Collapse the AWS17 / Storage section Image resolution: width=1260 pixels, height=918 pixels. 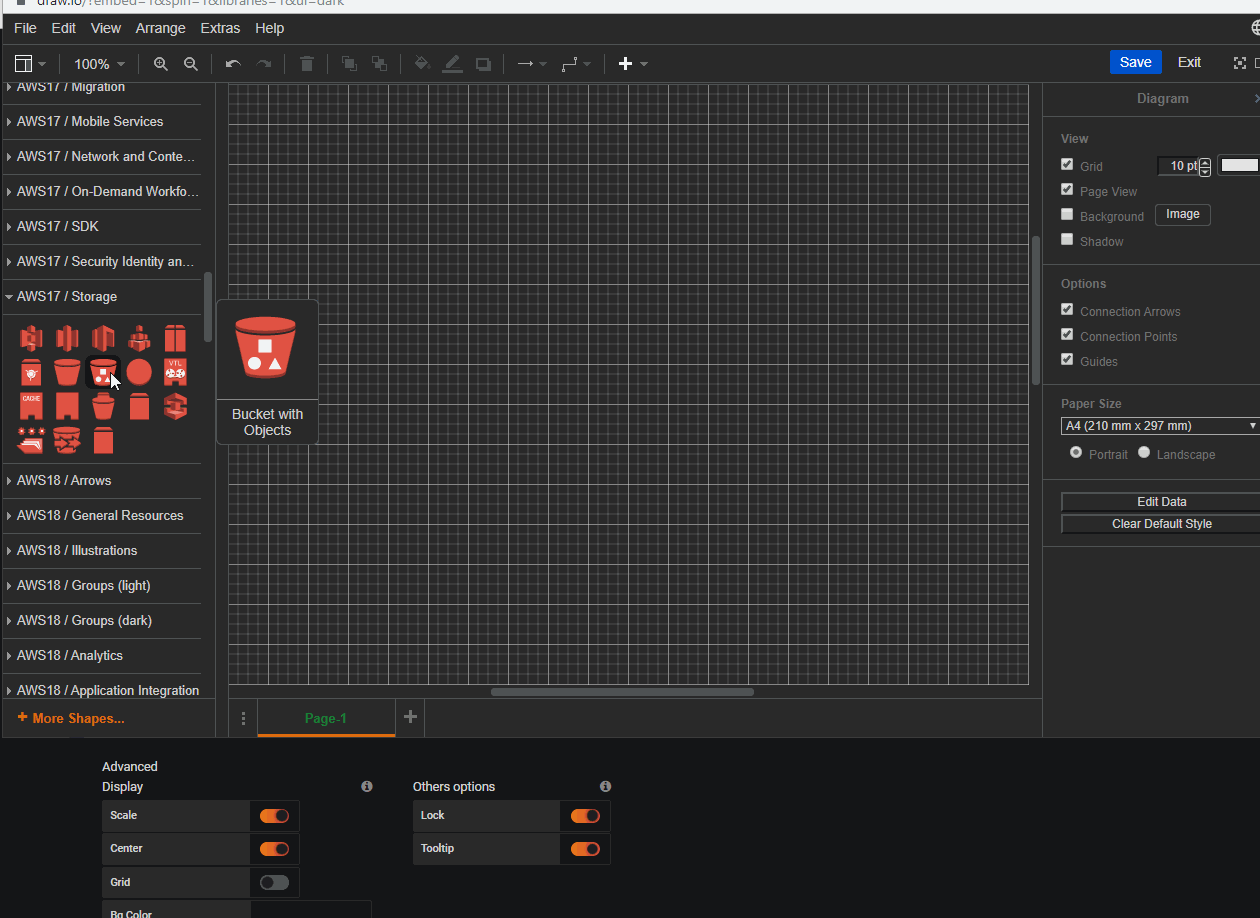(102, 296)
